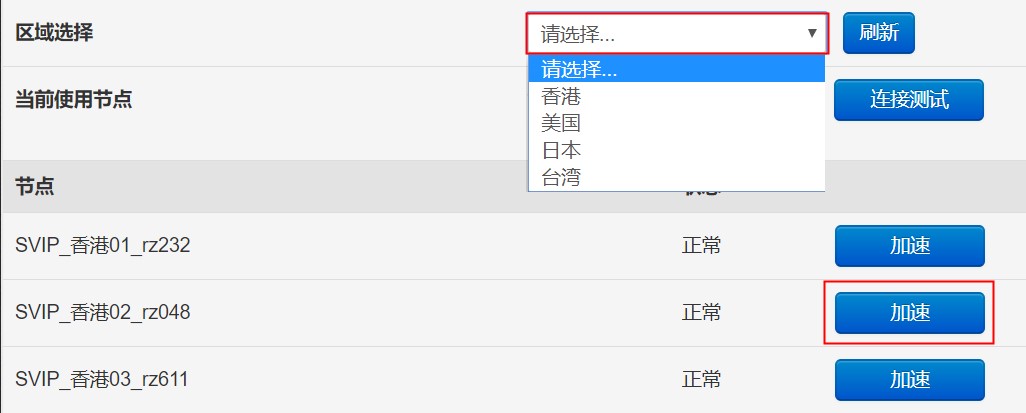
Task: Click the 节点 column header
Action: pos(35,187)
